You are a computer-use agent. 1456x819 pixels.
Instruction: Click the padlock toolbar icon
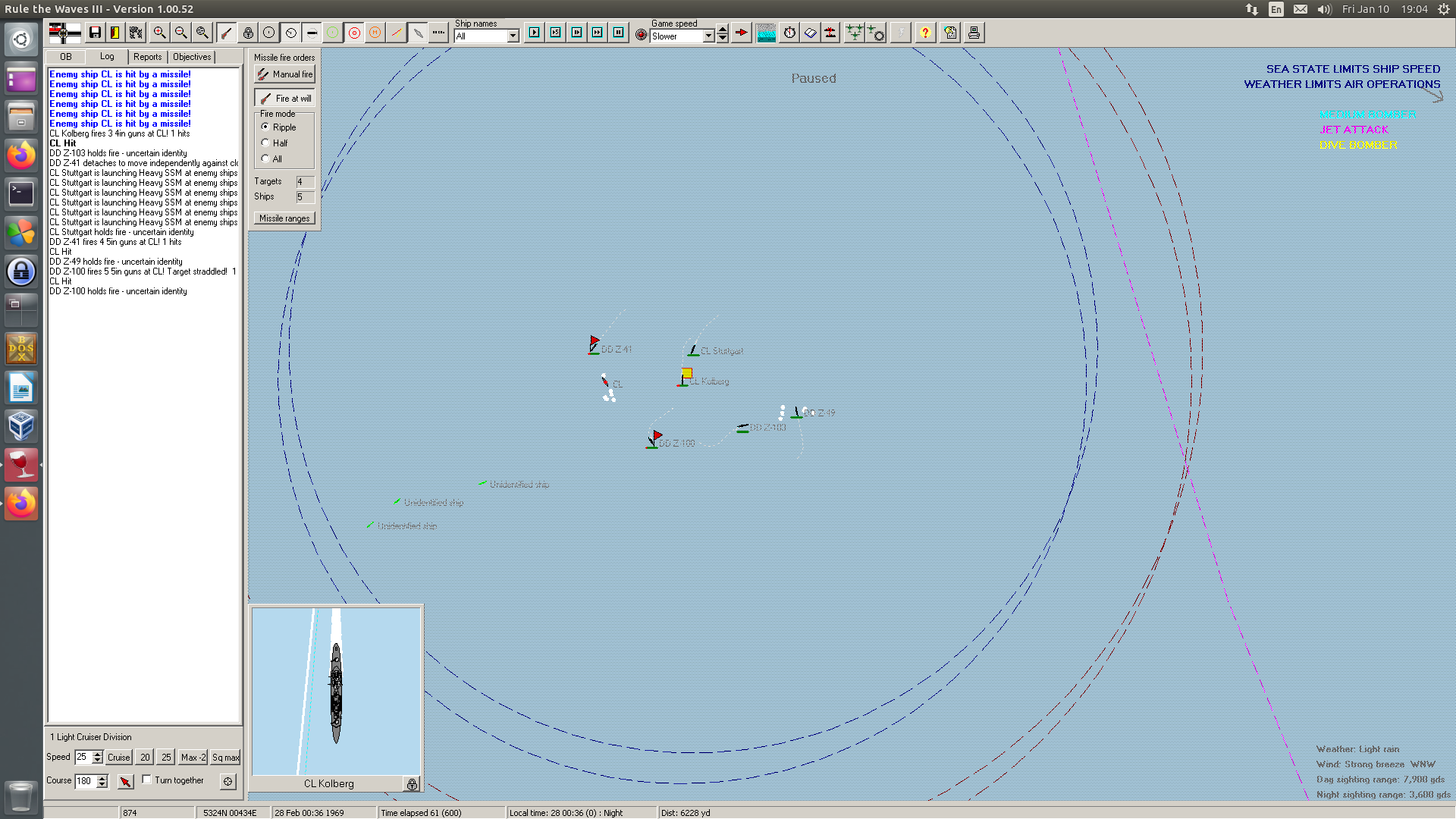248,33
